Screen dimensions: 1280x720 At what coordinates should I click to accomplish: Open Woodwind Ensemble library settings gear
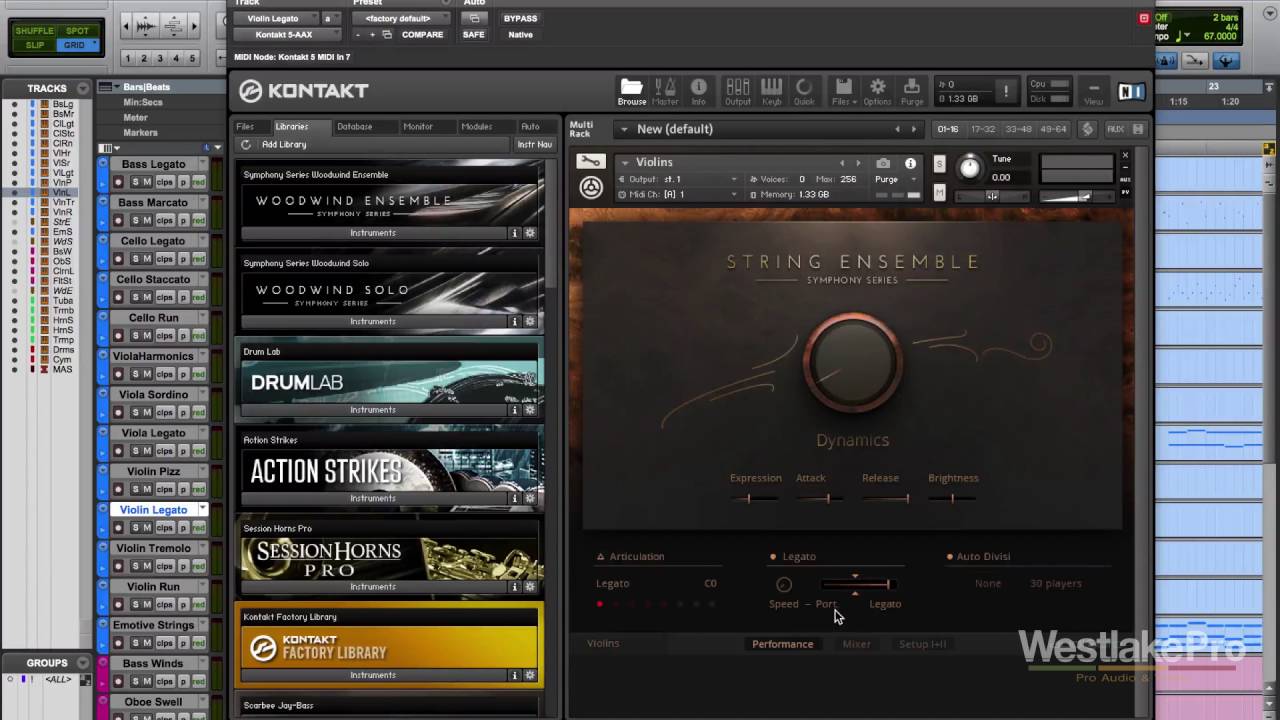tap(530, 233)
